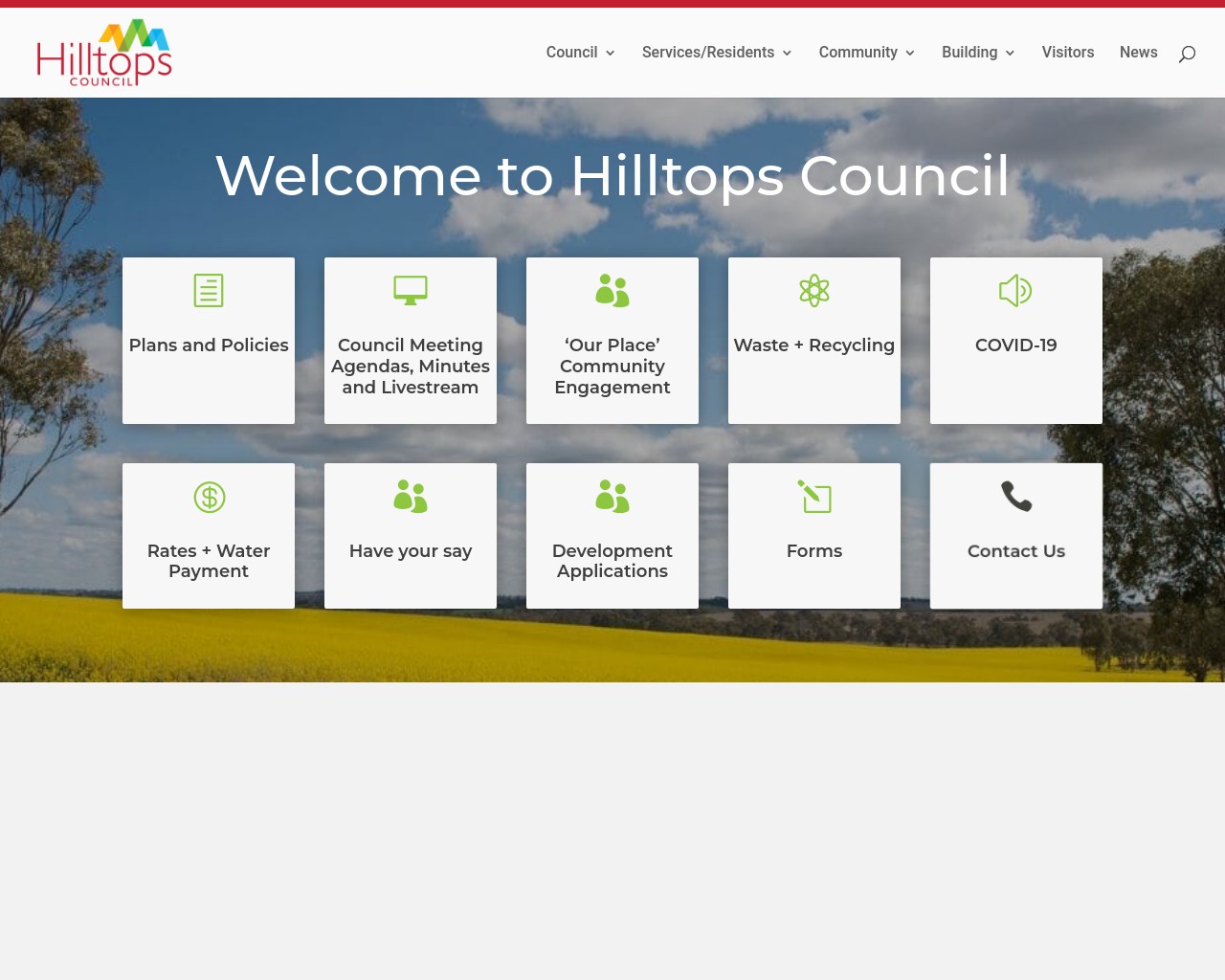The image size is (1225, 980).
Task: Open the search magnifier icon
Action: [1187, 54]
